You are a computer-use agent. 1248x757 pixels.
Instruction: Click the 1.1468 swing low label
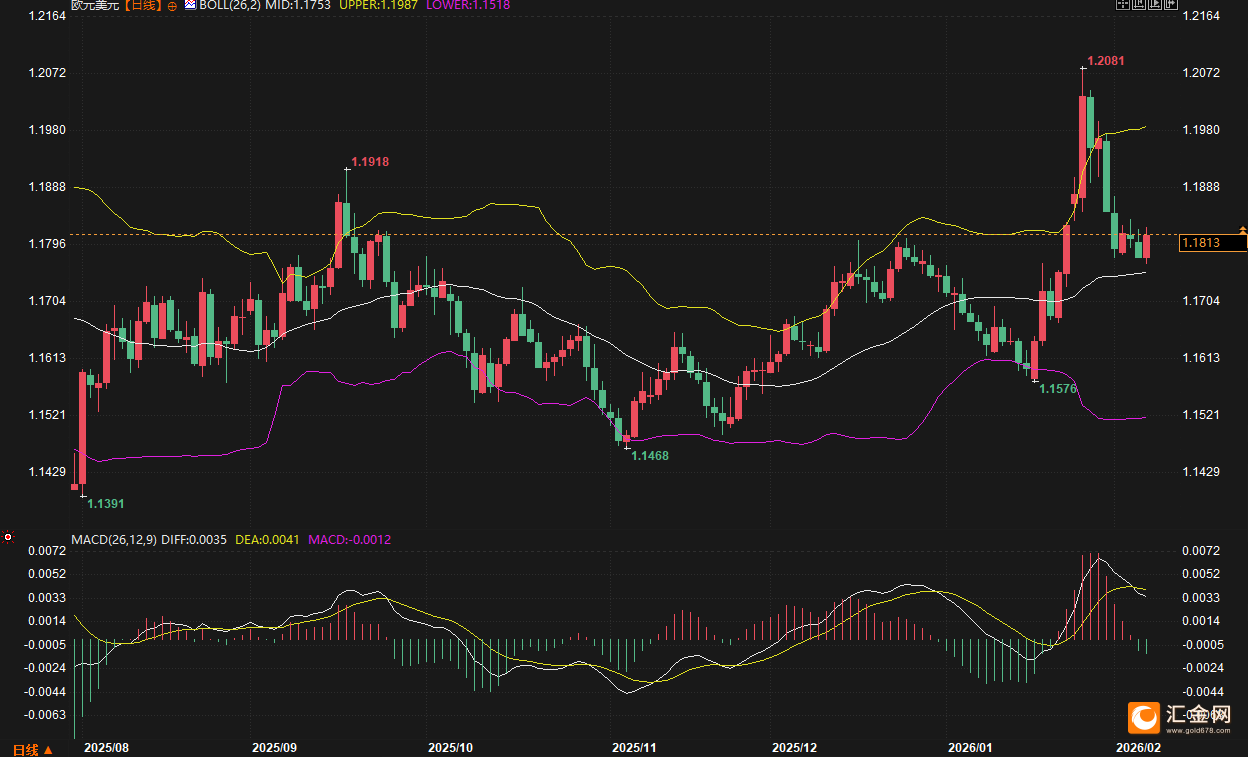[650, 455]
